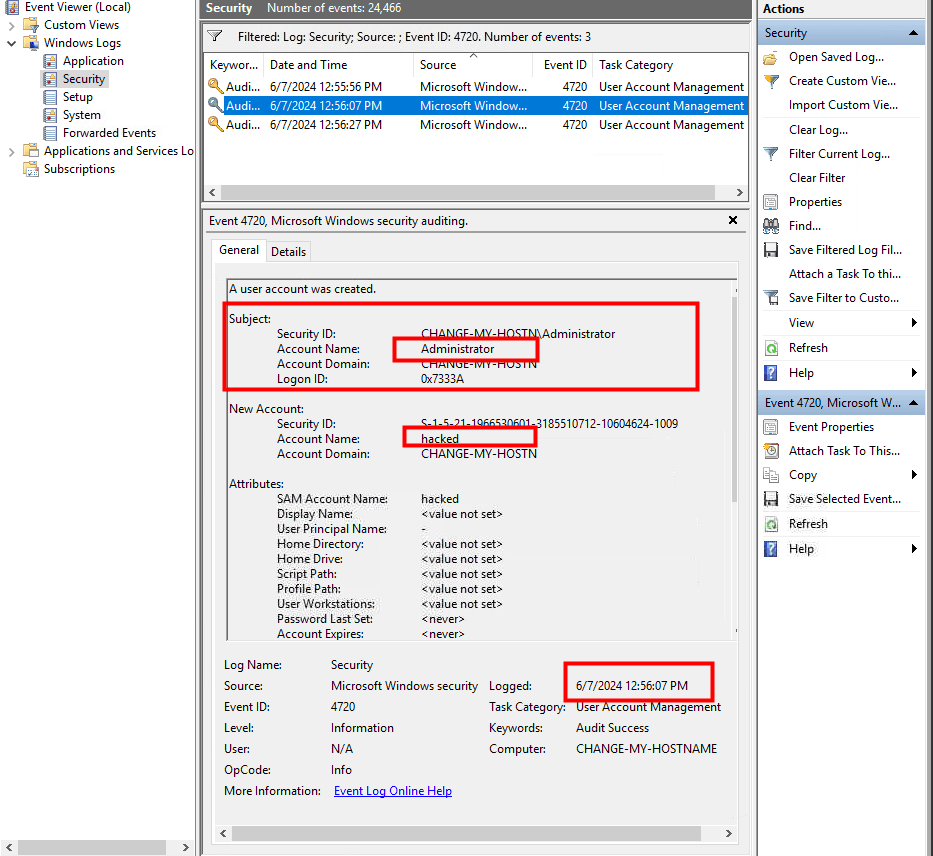Open the View submenu arrow
The width and height of the screenshot is (933, 856).
pyautogui.click(x=914, y=323)
